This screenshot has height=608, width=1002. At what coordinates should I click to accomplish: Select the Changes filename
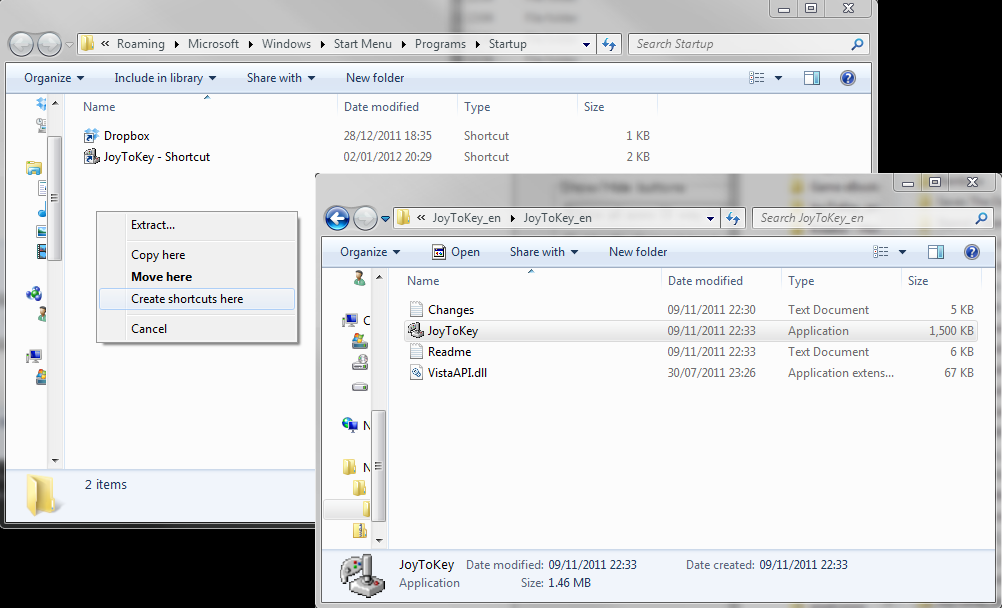tap(451, 309)
